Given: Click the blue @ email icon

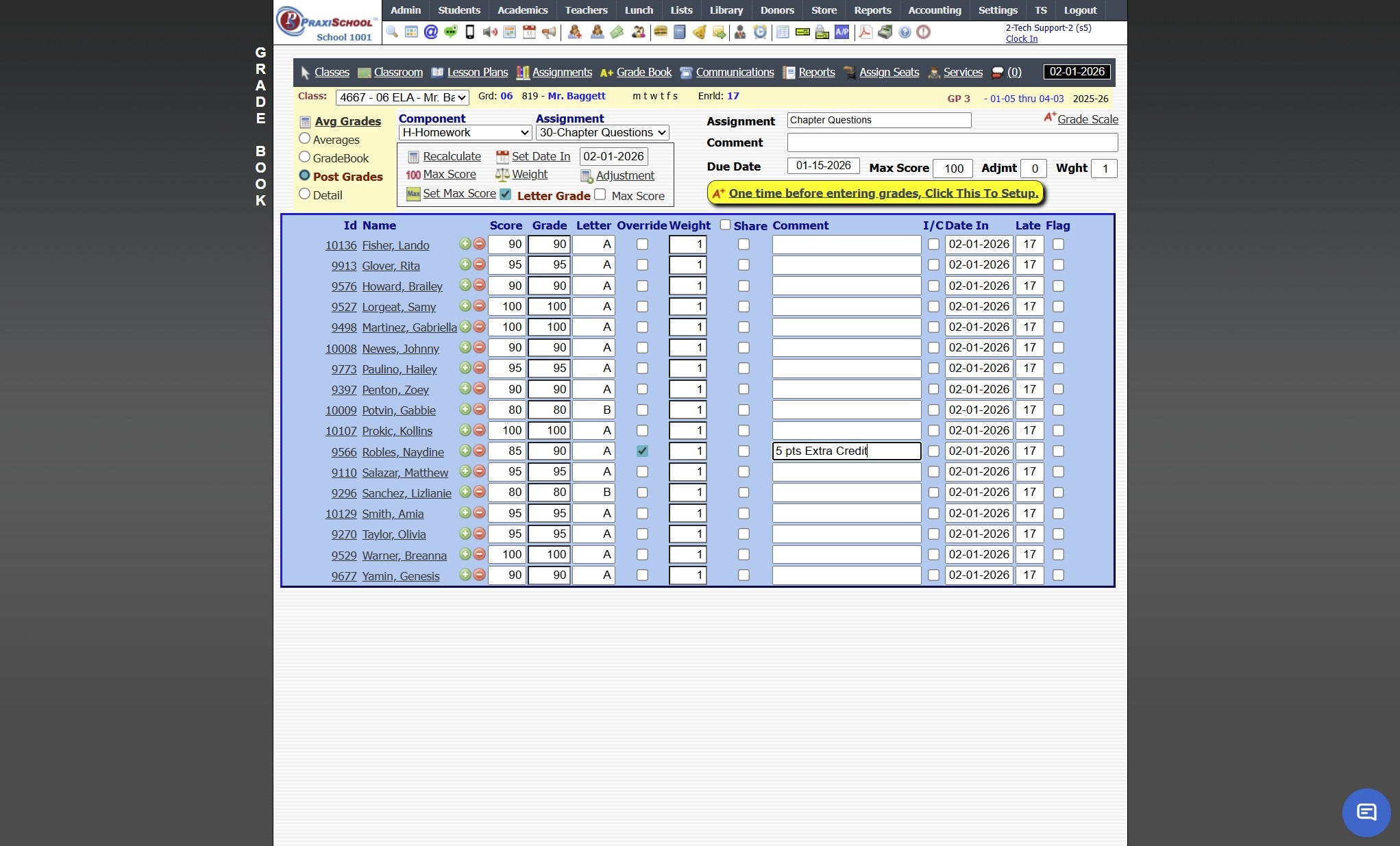Looking at the screenshot, I should pos(430,32).
